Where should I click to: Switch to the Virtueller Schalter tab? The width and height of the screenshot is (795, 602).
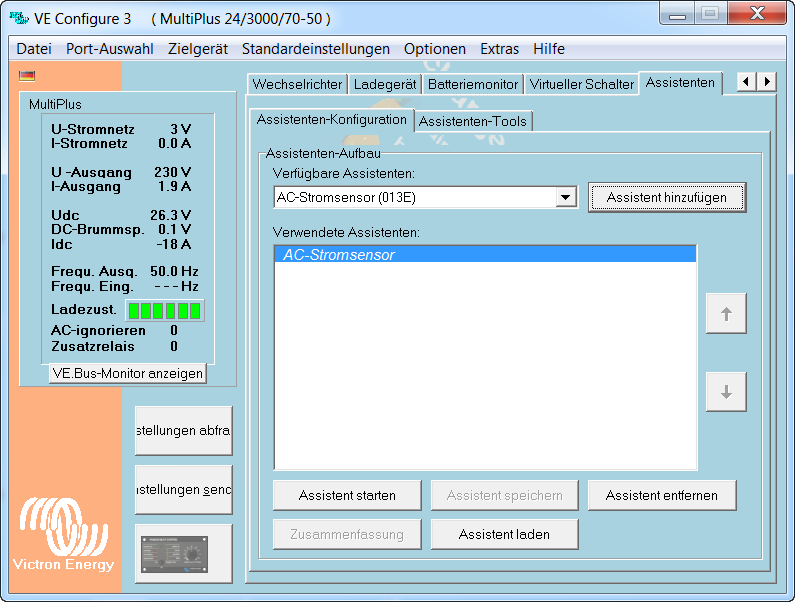[x=581, y=85]
